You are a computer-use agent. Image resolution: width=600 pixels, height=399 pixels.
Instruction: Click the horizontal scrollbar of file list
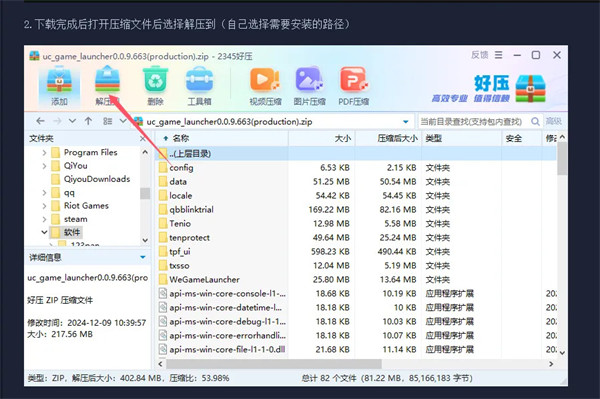(x=273, y=364)
